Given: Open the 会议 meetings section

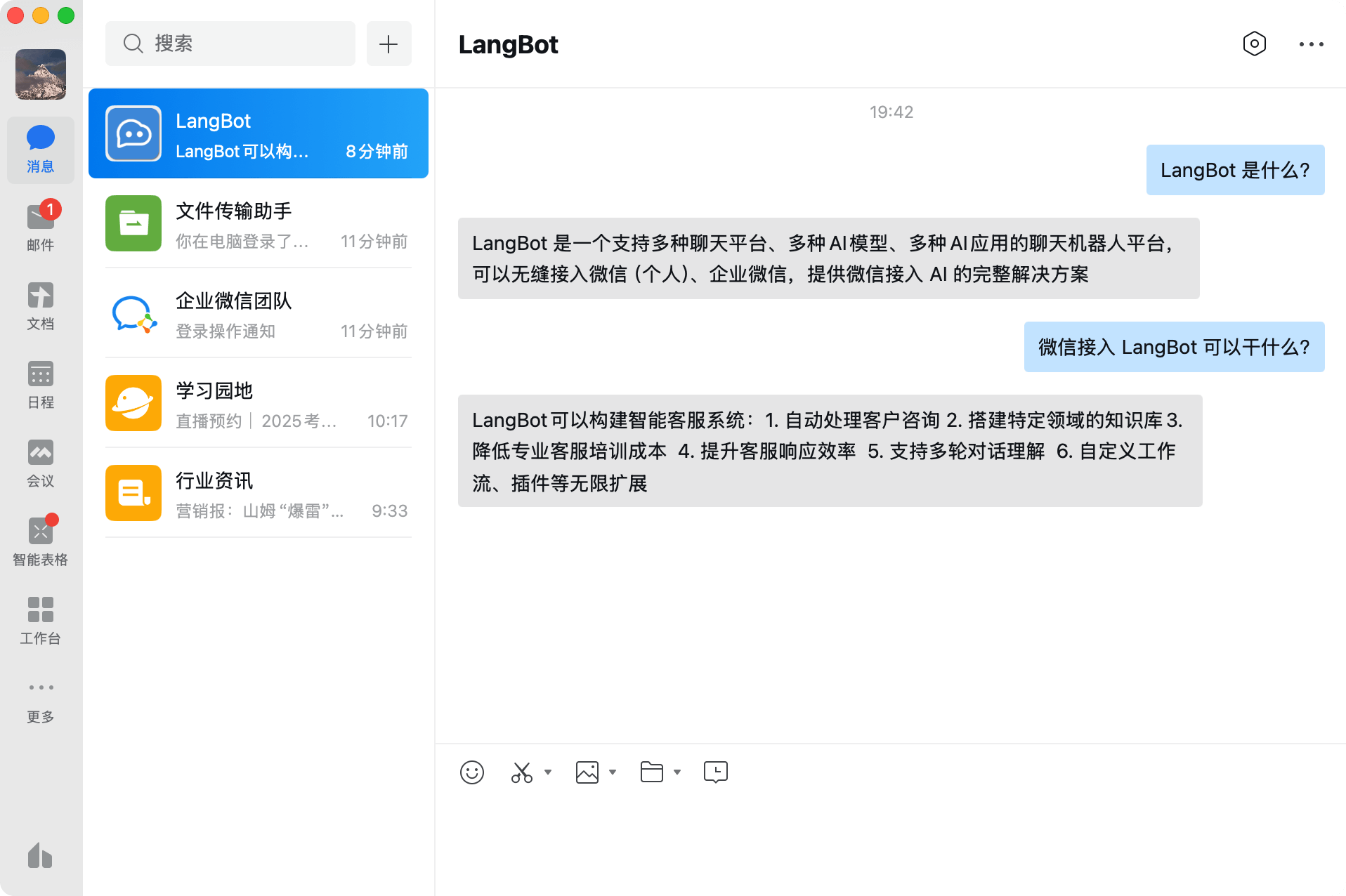Looking at the screenshot, I should [x=40, y=463].
